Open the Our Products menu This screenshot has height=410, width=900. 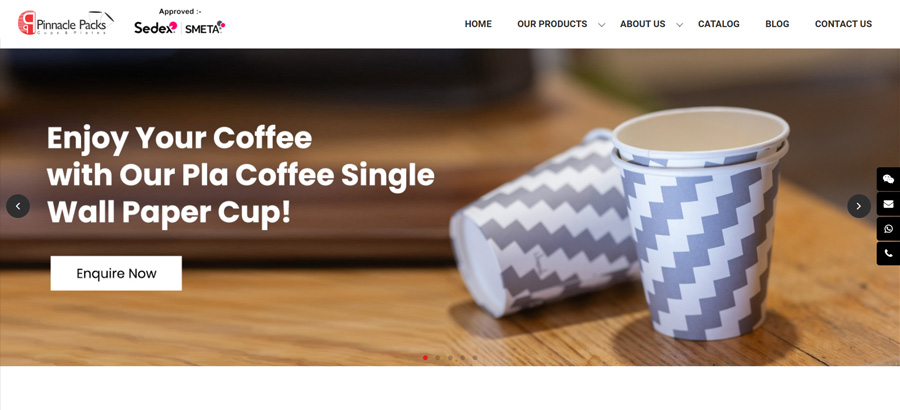pyautogui.click(x=552, y=24)
